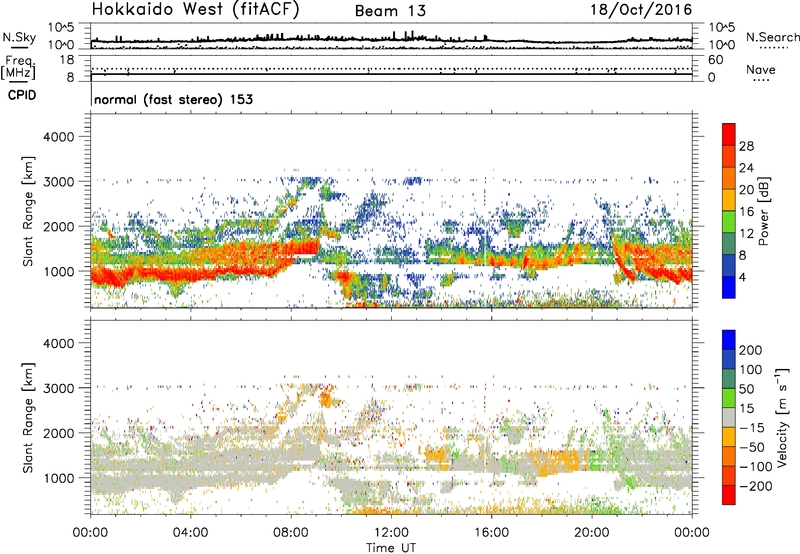This screenshot has height=554, width=800.
Task: Click the '04:00' time tick label
Action: pos(190,533)
